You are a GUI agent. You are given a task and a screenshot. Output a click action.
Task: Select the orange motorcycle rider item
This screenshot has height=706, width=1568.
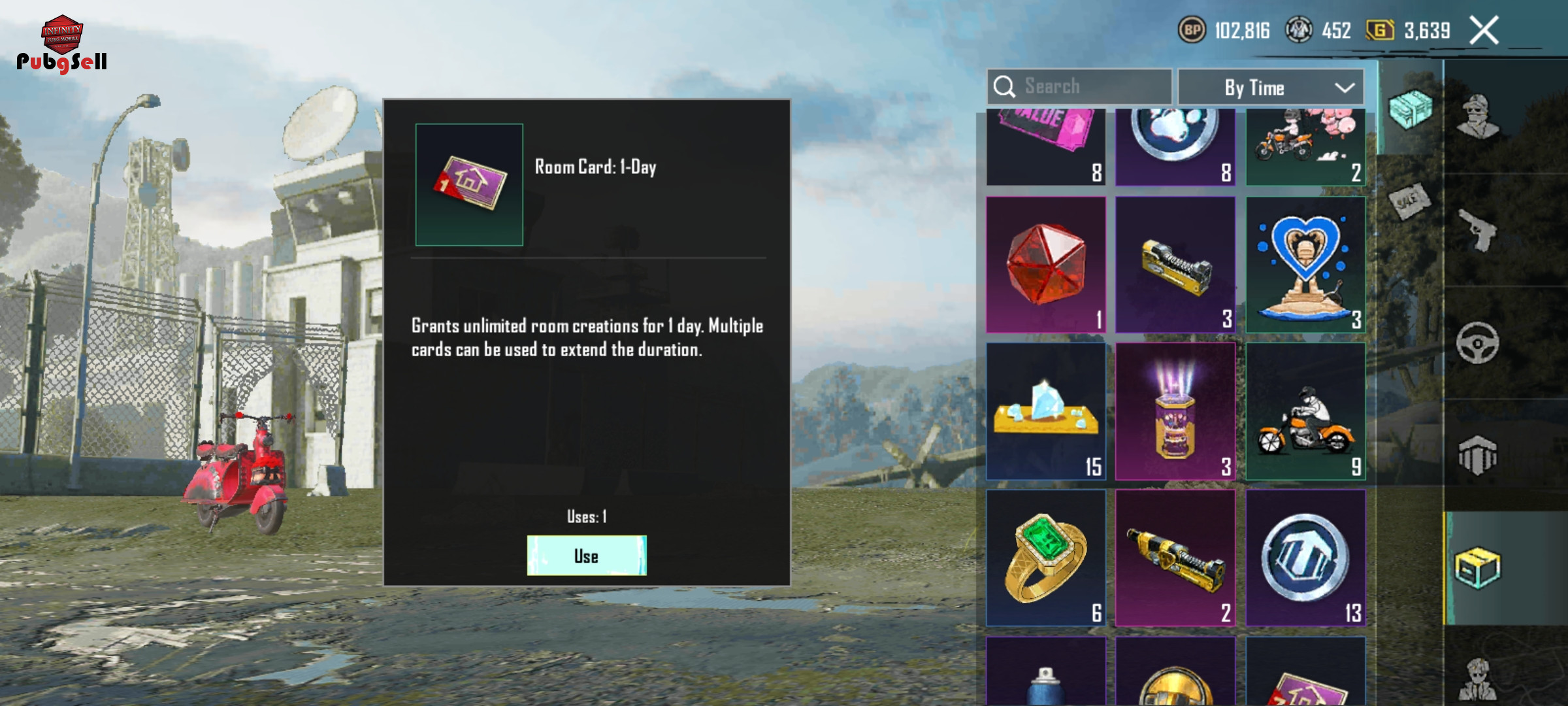click(x=1305, y=411)
